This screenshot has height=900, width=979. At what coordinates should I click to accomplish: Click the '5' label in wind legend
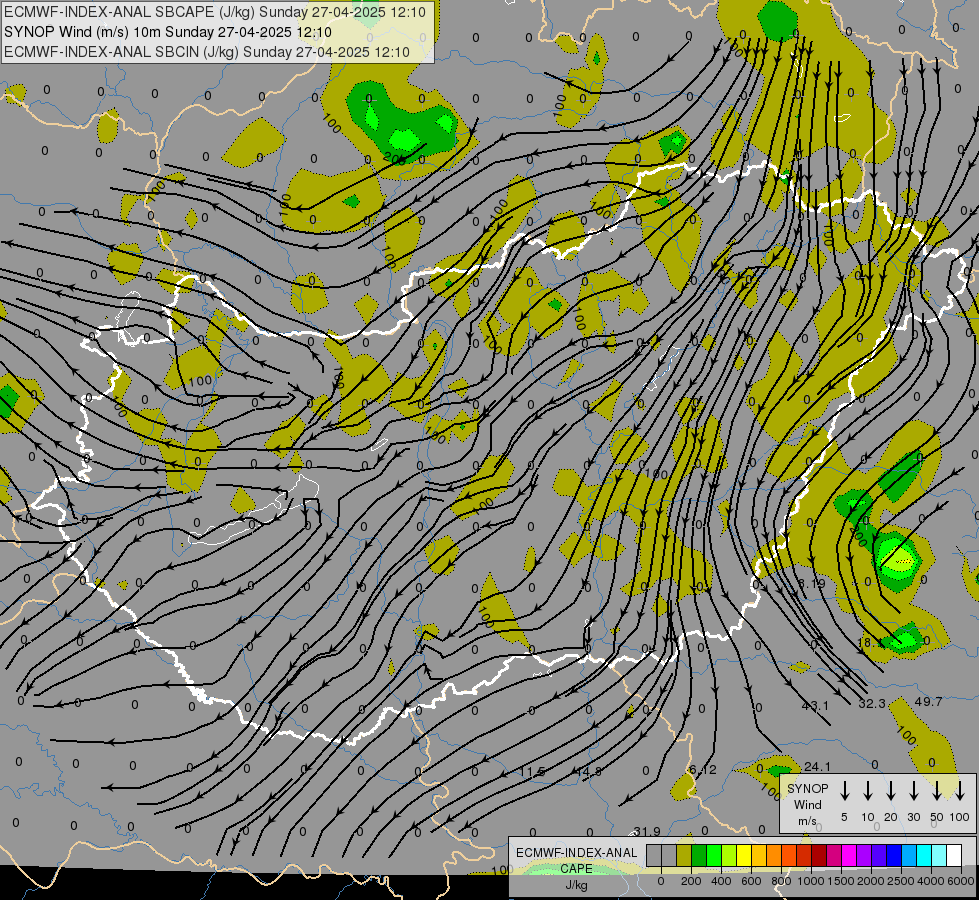(844, 817)
